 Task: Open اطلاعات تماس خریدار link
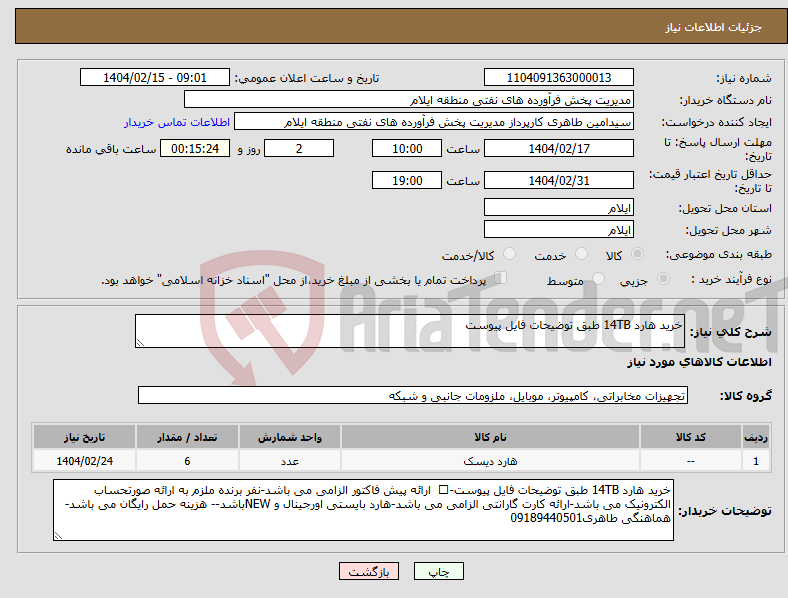point(177,122)
